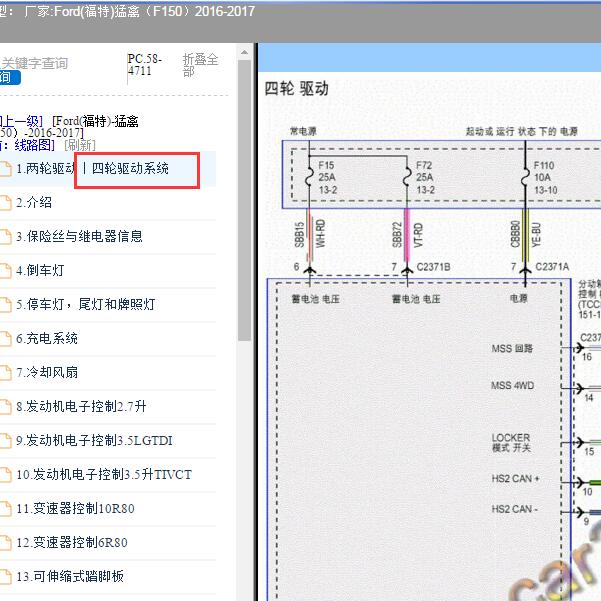Open the 7.冷却风扇 entry
The image size is (601, 601).
tap(47, 373)
